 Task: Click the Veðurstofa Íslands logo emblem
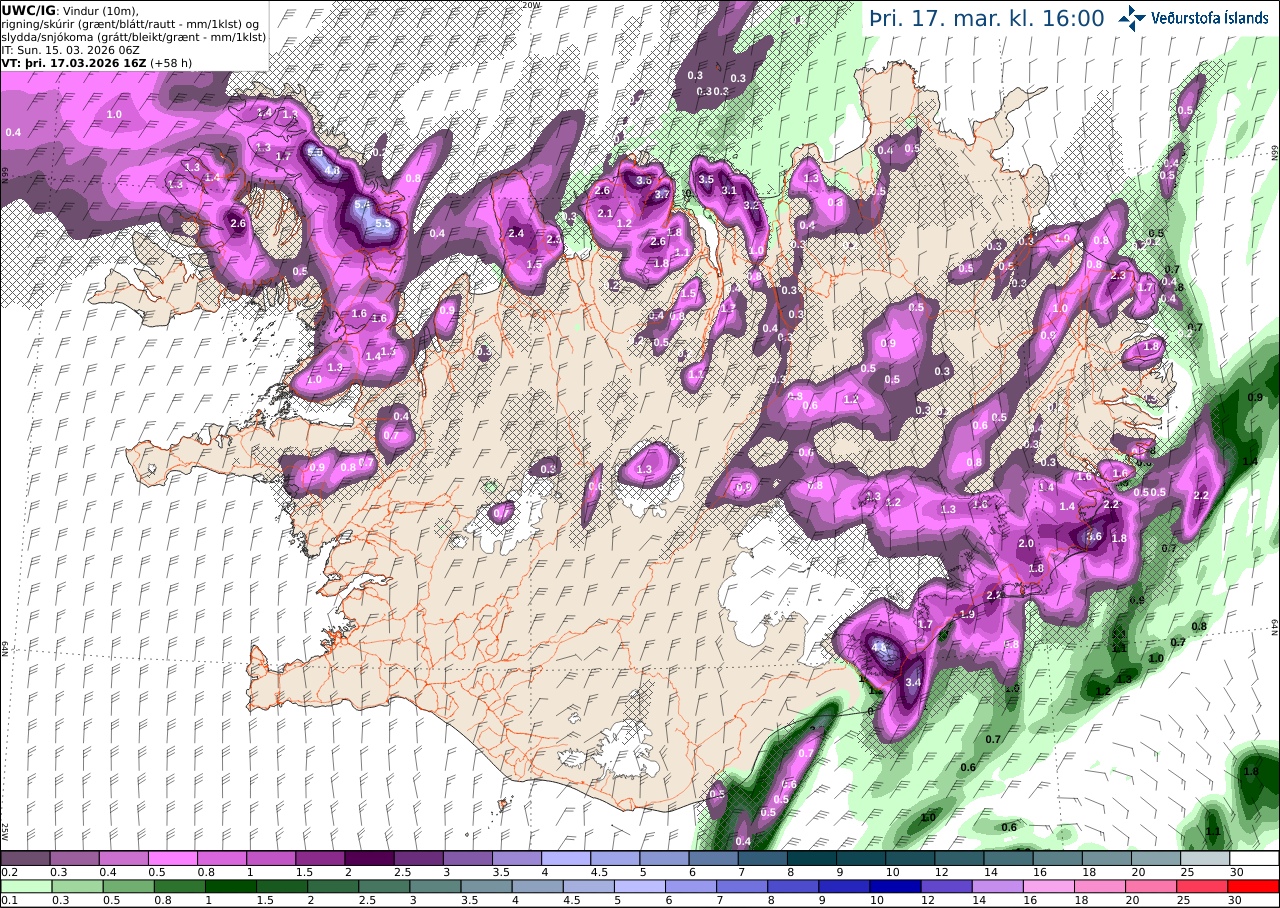tap(1132, 17)
